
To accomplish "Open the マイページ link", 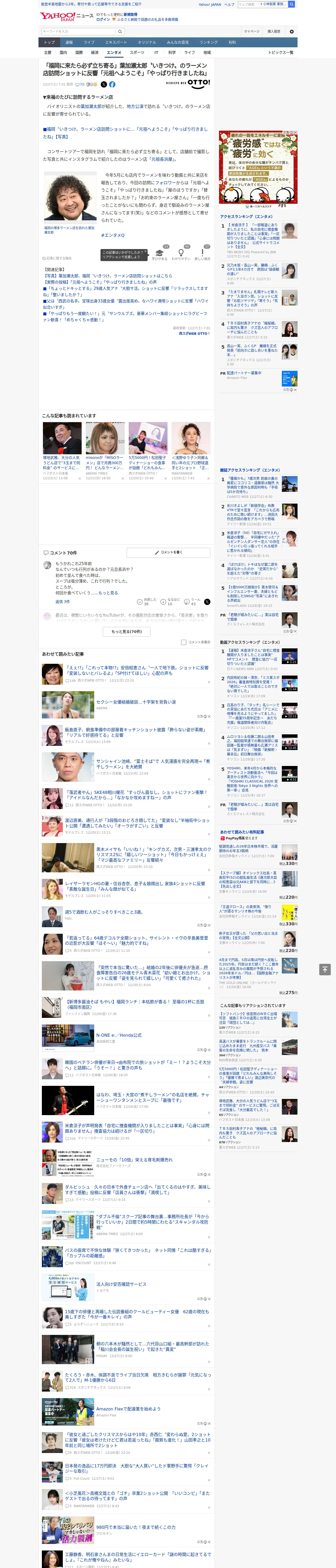I will tap(251, 32).
